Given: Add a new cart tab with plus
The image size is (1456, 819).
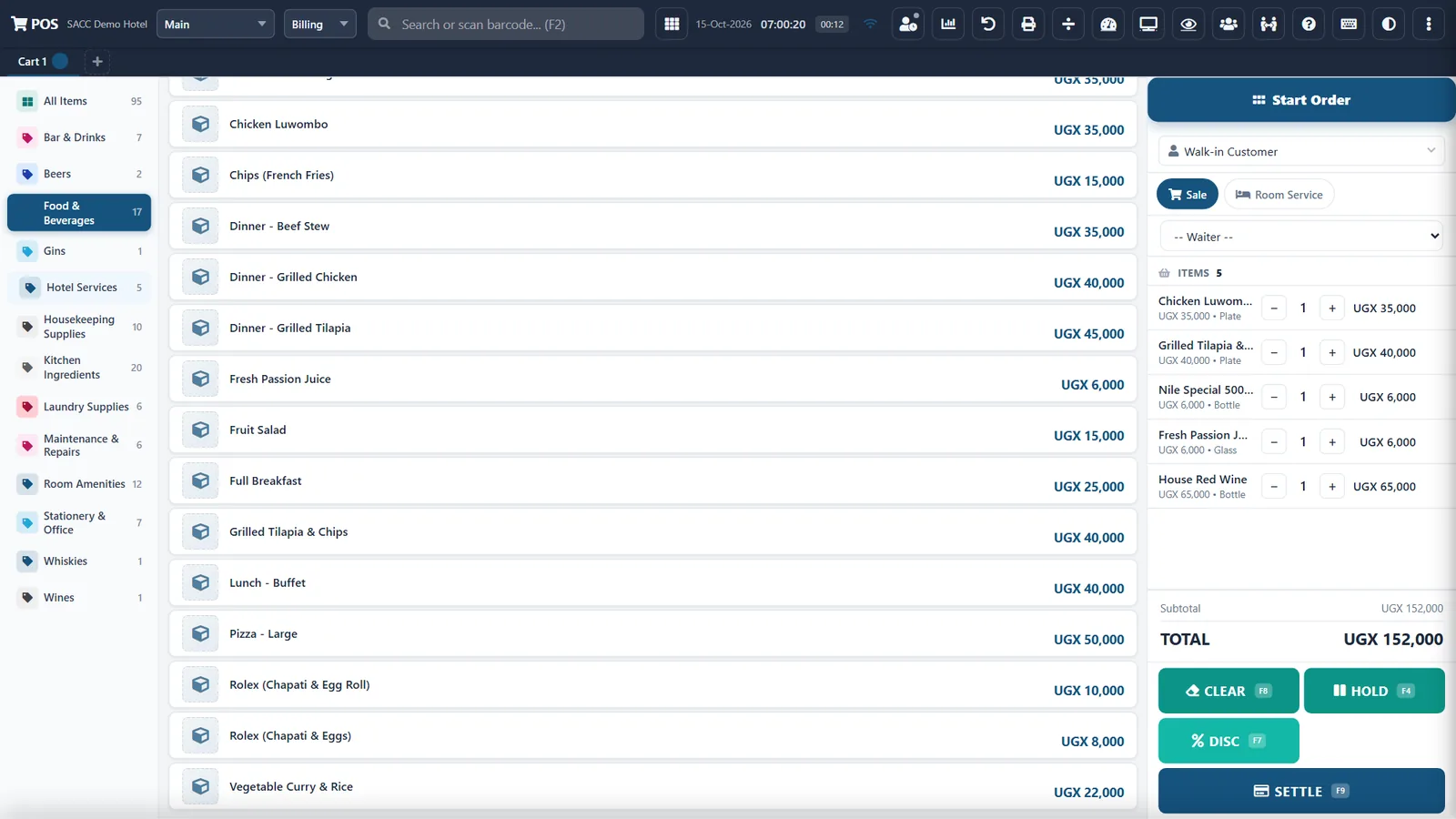Looking at the screenshot, I should click(97, 61).
